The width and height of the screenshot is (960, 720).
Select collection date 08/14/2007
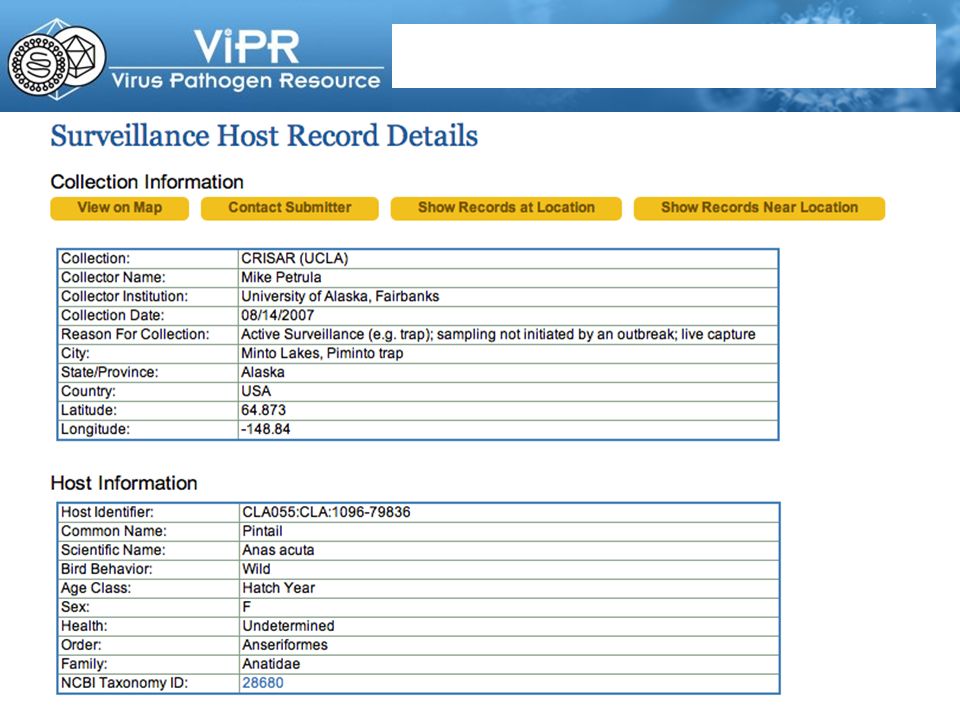tap(277, 315)
